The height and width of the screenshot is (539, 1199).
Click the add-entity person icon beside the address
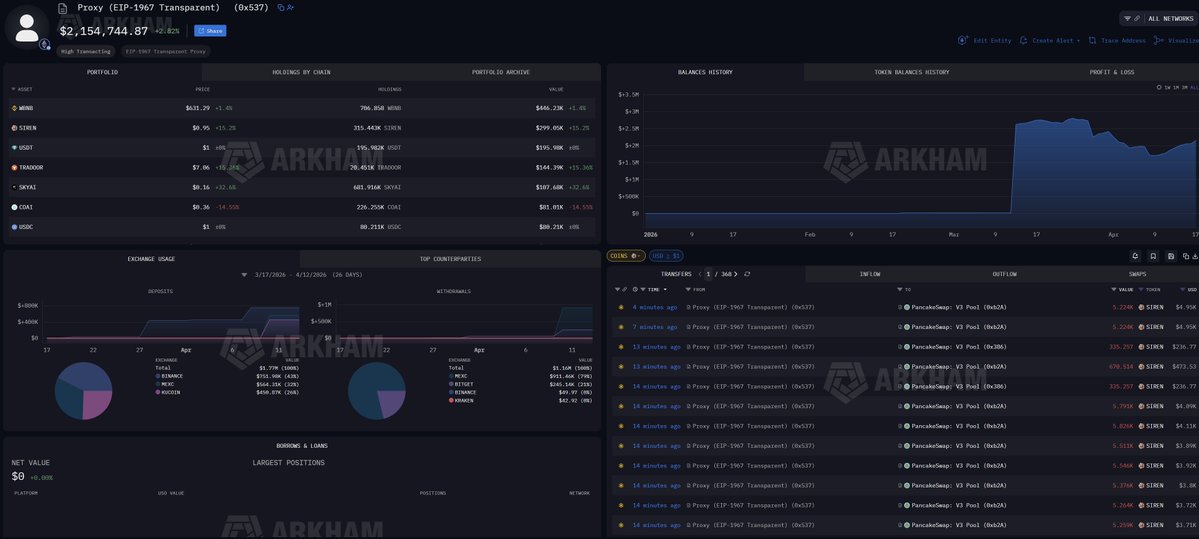290,8
